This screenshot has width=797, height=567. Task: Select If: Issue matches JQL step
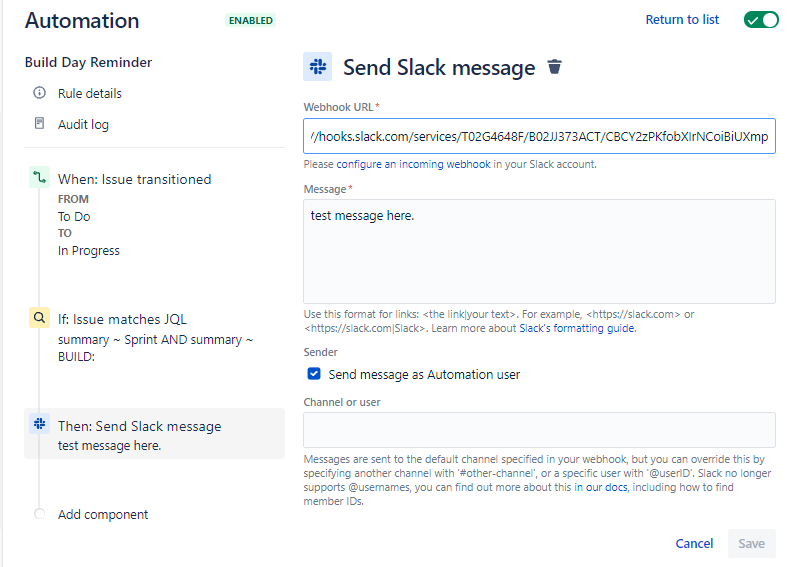(x=122, y=319)
